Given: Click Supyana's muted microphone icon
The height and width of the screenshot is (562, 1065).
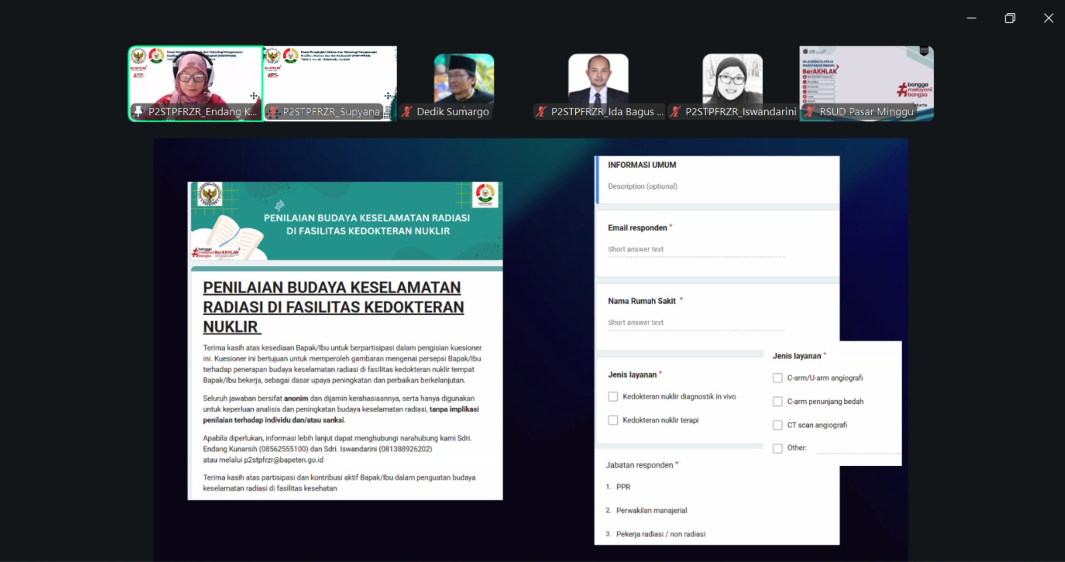Looking at the screenshot, I should pyautogui.click(x=273, y=112).
